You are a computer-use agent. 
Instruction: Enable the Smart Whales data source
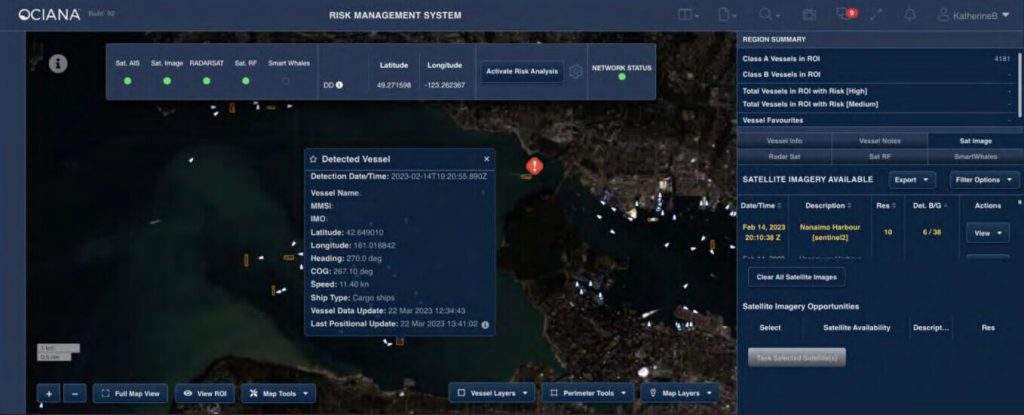coord(286,81)
